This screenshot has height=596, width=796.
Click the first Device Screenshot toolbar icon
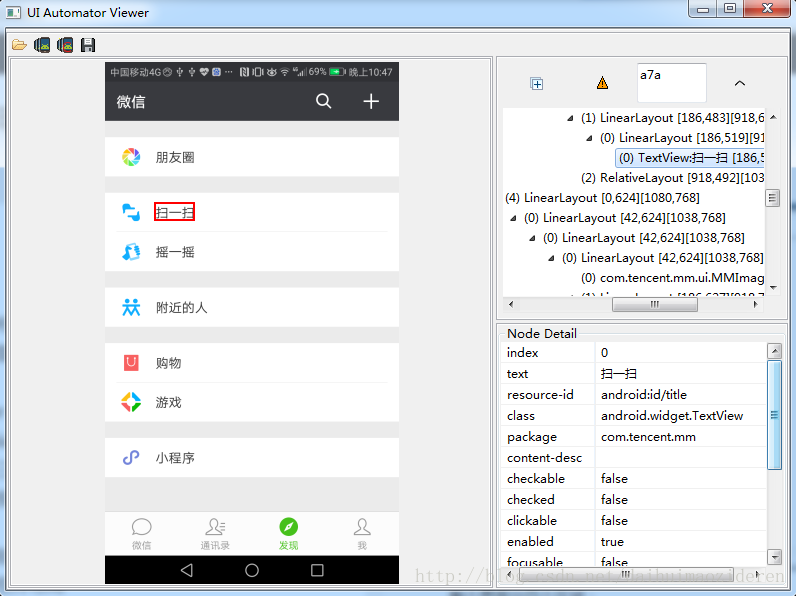42,45
